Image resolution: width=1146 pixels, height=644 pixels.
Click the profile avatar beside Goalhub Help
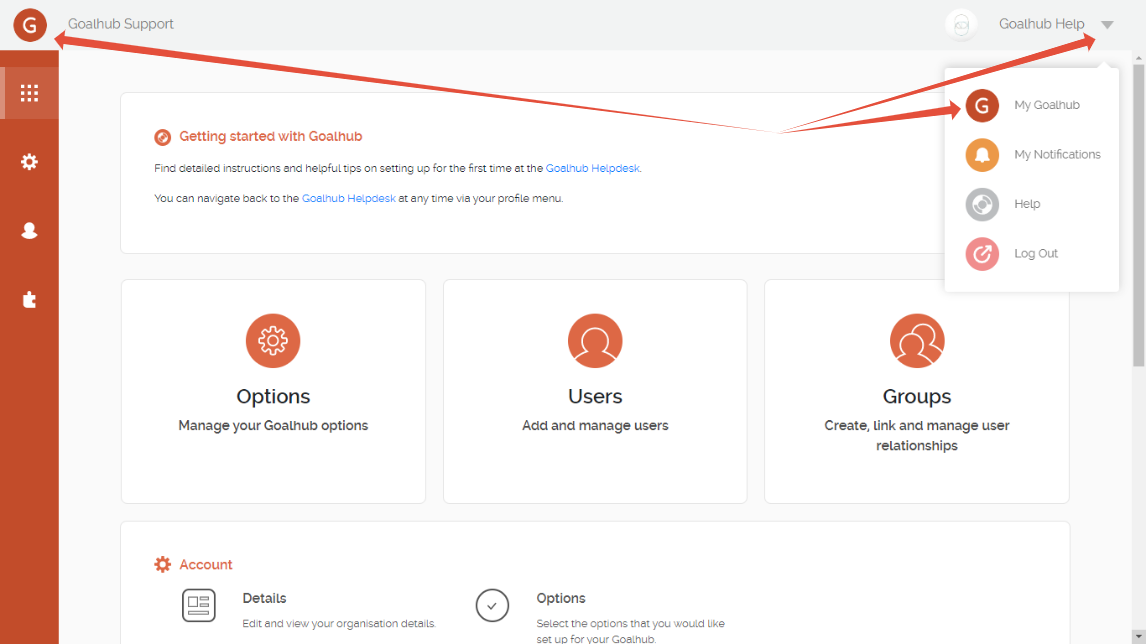[x=961, y=25]
